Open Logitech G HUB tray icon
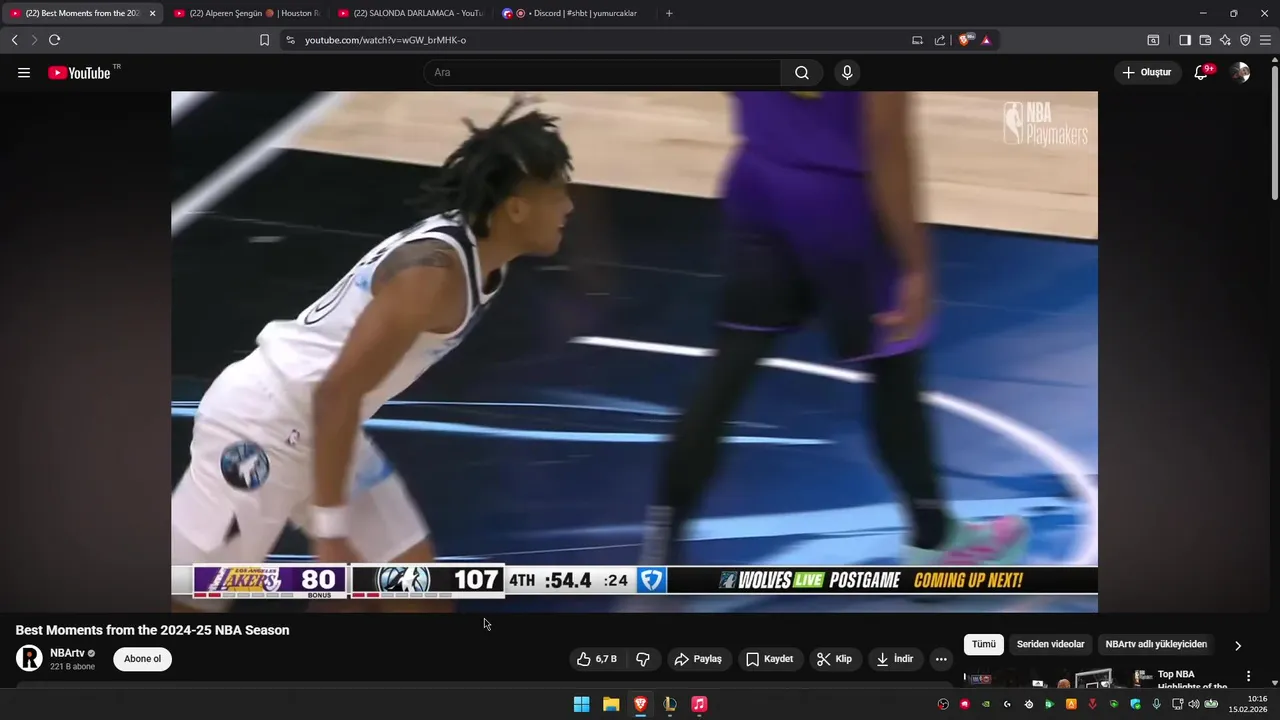 (x=1007, y=704)
